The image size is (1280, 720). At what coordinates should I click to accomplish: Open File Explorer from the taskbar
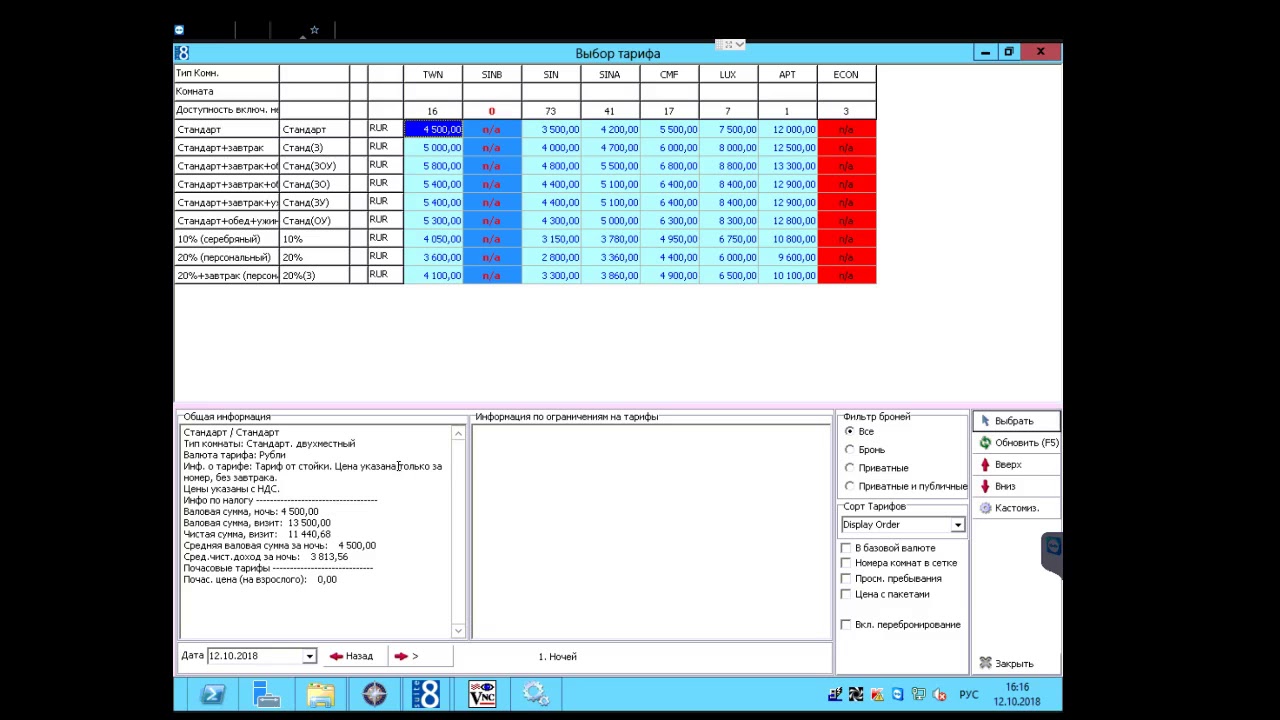320,693
